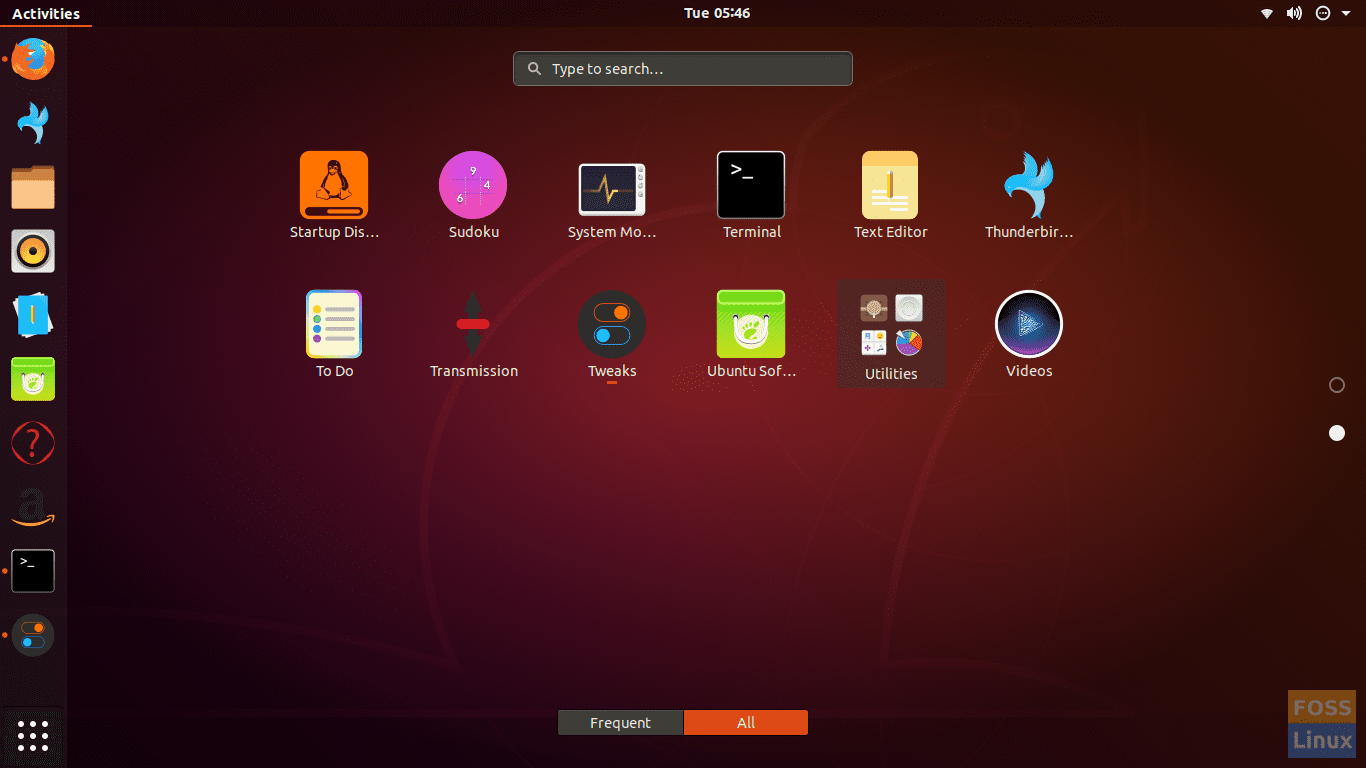Launch the Text Editor app
This screenshot has width=1366, height=768.
[x=890, y=196]
